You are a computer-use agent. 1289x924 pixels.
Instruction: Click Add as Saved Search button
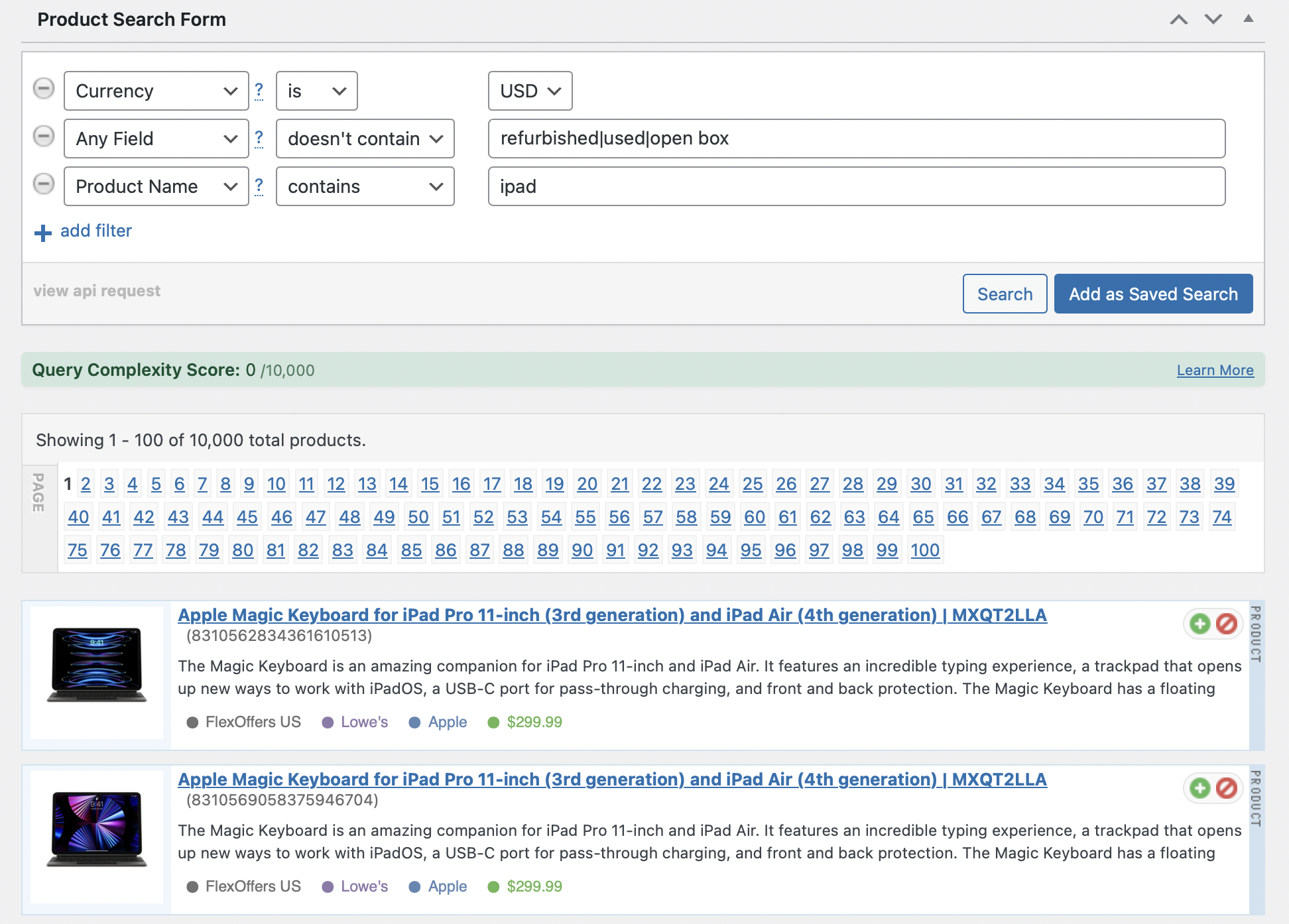point(1154,294)
